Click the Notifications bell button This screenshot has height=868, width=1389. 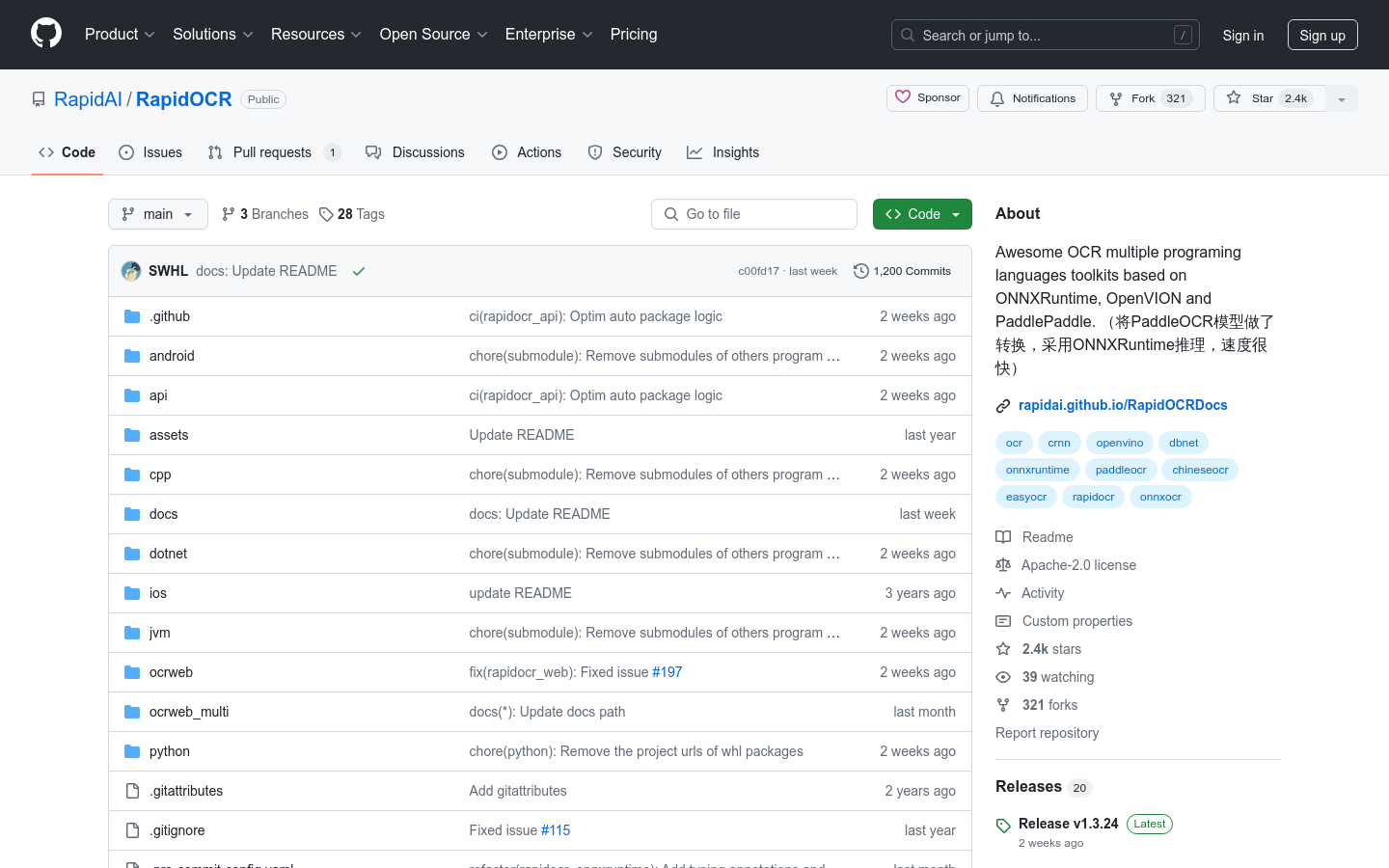(1032, 98)
